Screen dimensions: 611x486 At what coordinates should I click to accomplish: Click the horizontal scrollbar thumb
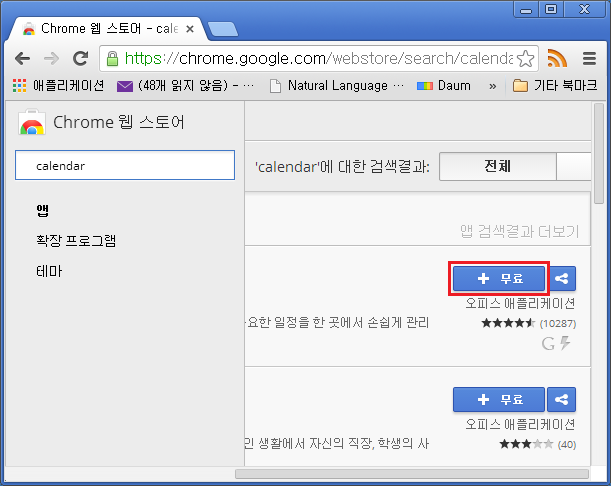coord(412,474)
